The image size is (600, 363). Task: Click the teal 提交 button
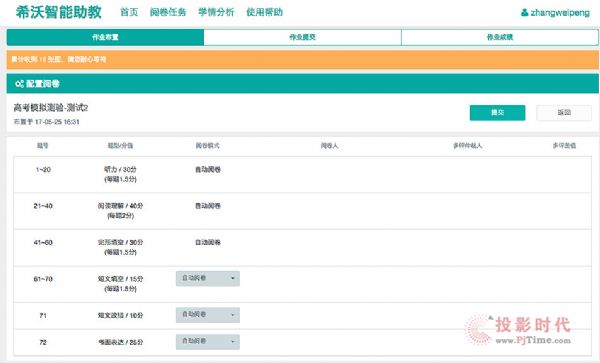tap(497, 113)
